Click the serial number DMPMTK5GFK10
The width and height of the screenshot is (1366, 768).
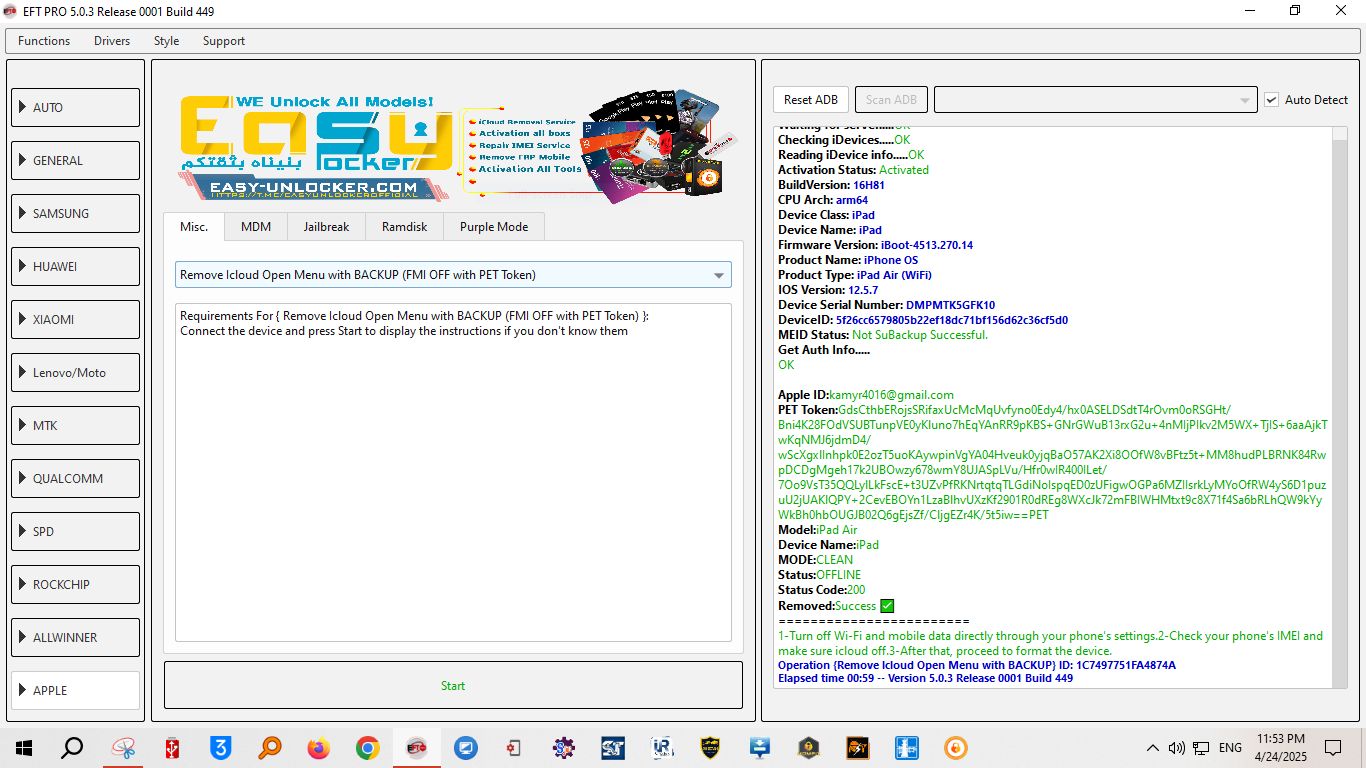click(950, 305)
